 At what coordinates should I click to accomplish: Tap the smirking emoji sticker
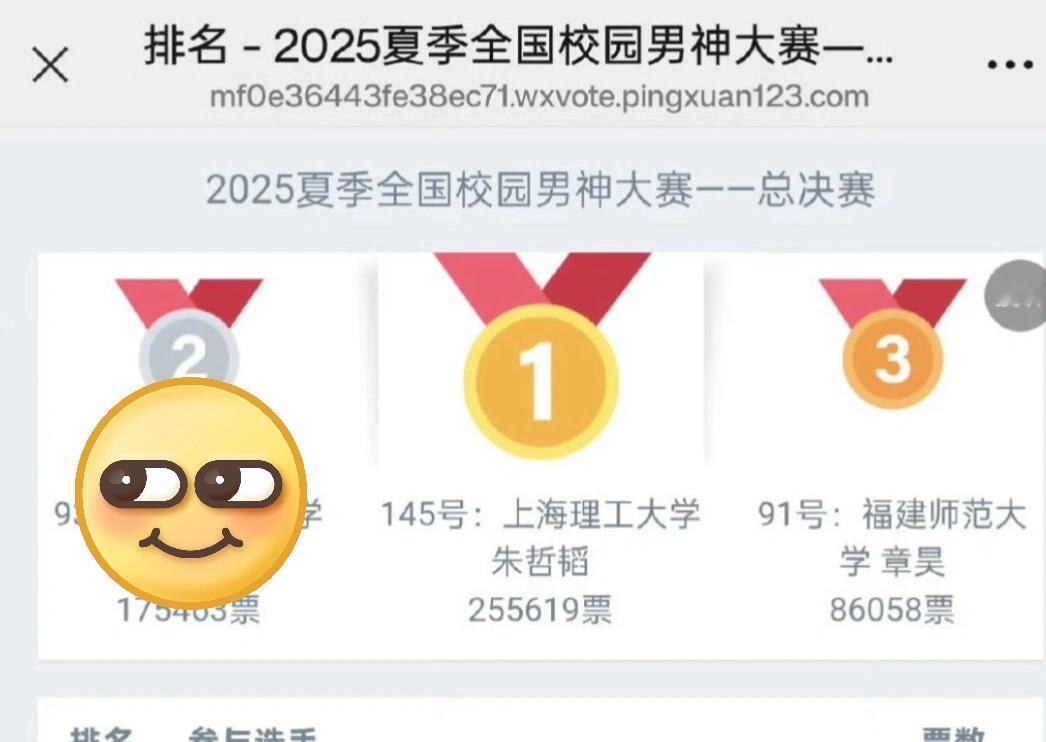[191, 493]
